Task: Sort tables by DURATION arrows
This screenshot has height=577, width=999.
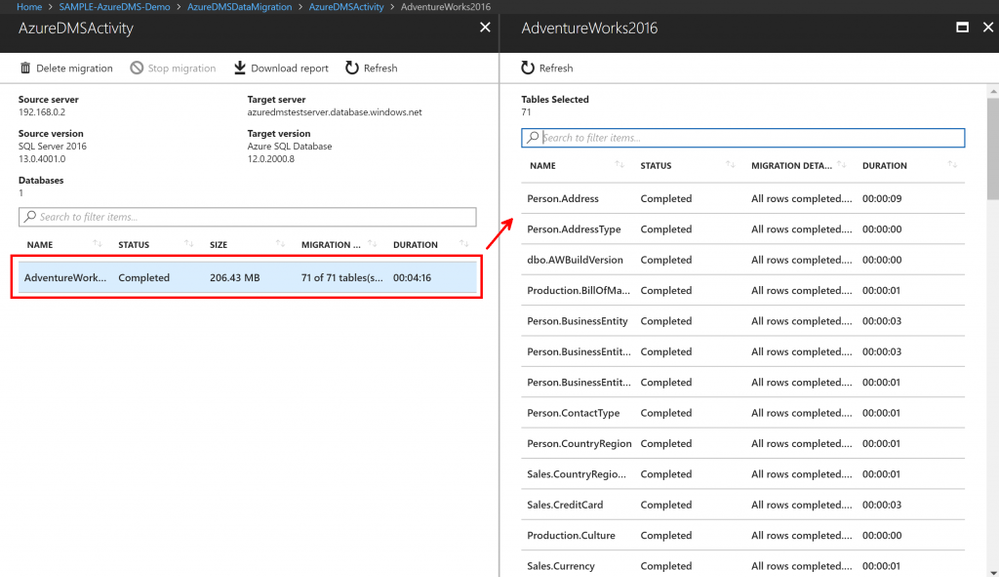Action: click(x=952, y=165)
